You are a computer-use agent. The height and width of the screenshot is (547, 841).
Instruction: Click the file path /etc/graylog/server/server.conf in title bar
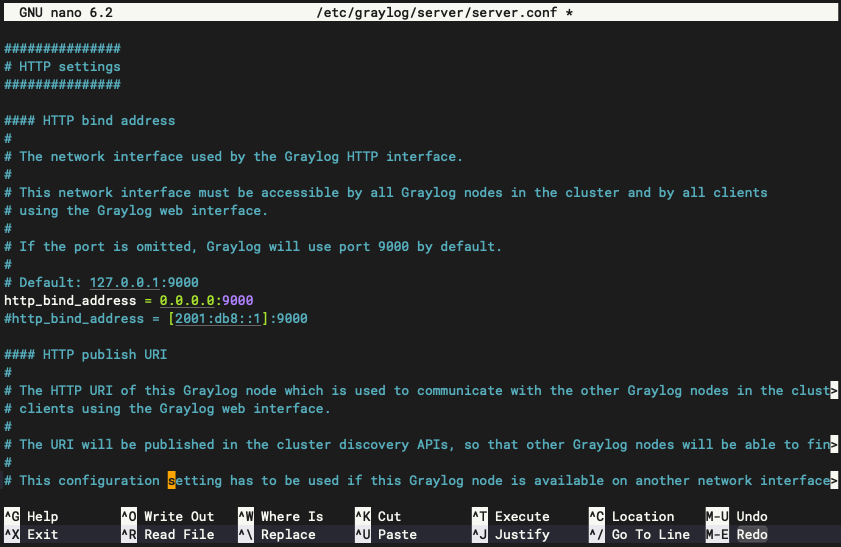coord(437,12)
